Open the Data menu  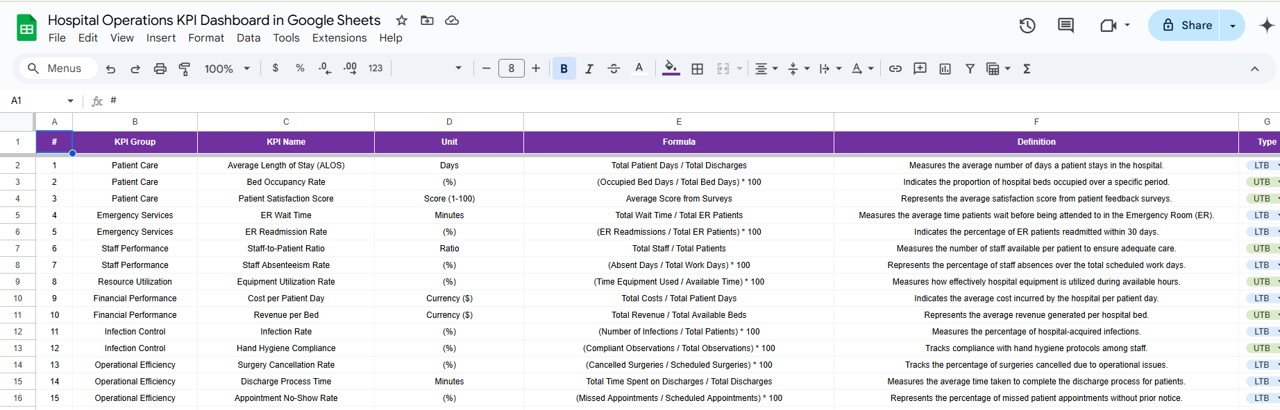(x=249, y=38)
